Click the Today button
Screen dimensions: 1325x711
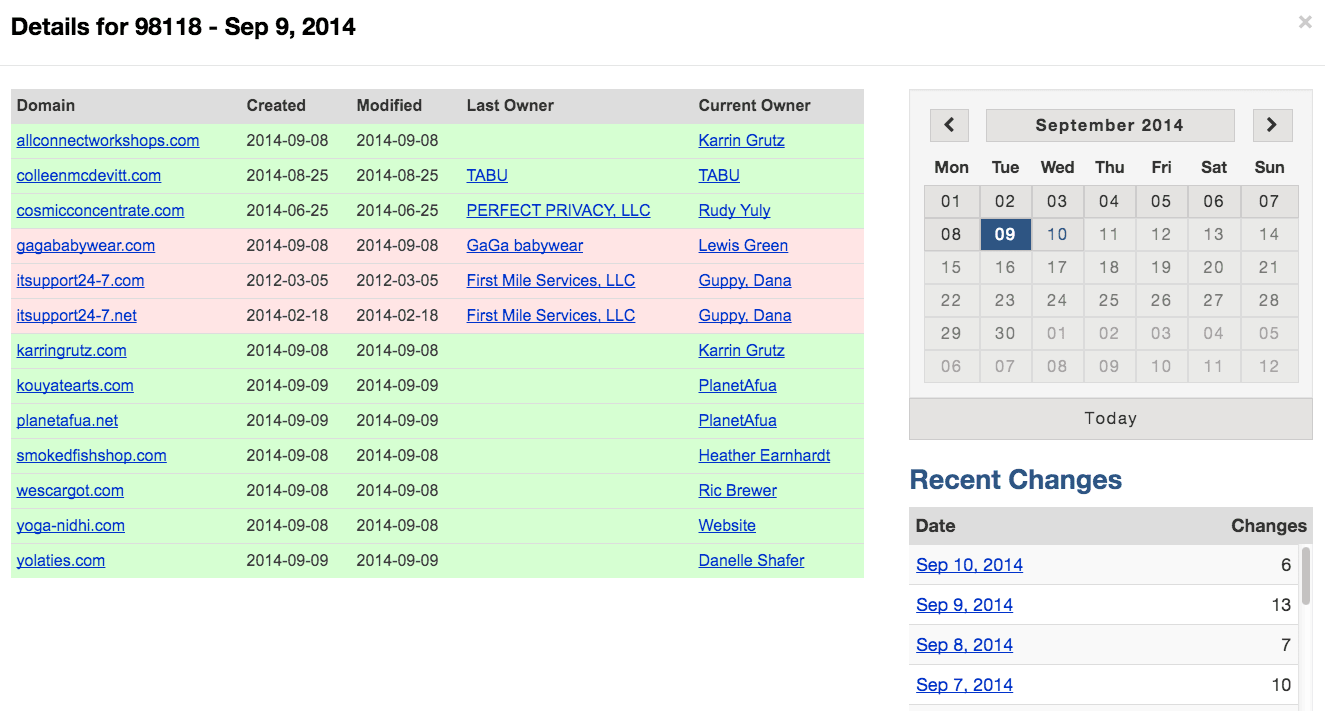(x=1111, y=419)
